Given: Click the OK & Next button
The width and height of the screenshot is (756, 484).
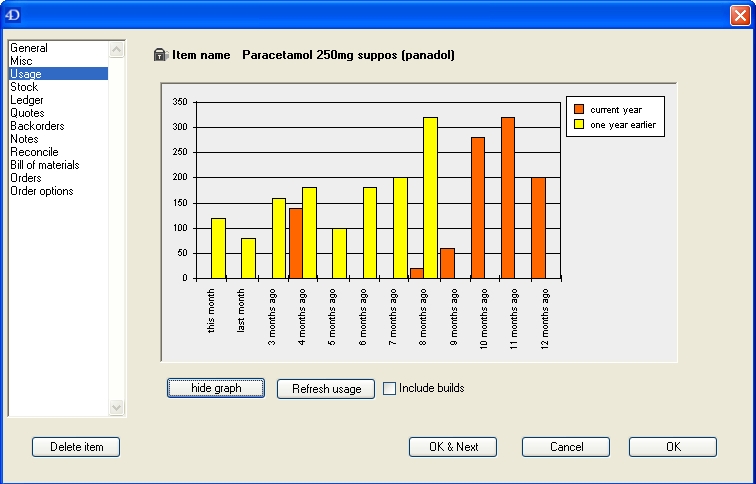Looking at the screenshot, I should [x=453, y=447].
